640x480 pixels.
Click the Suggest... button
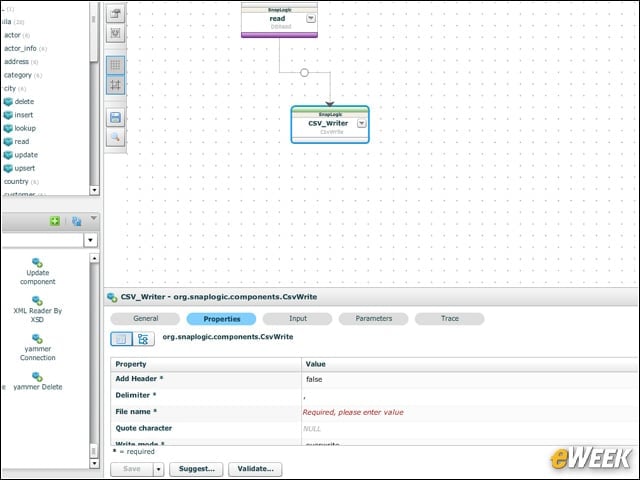196,469
